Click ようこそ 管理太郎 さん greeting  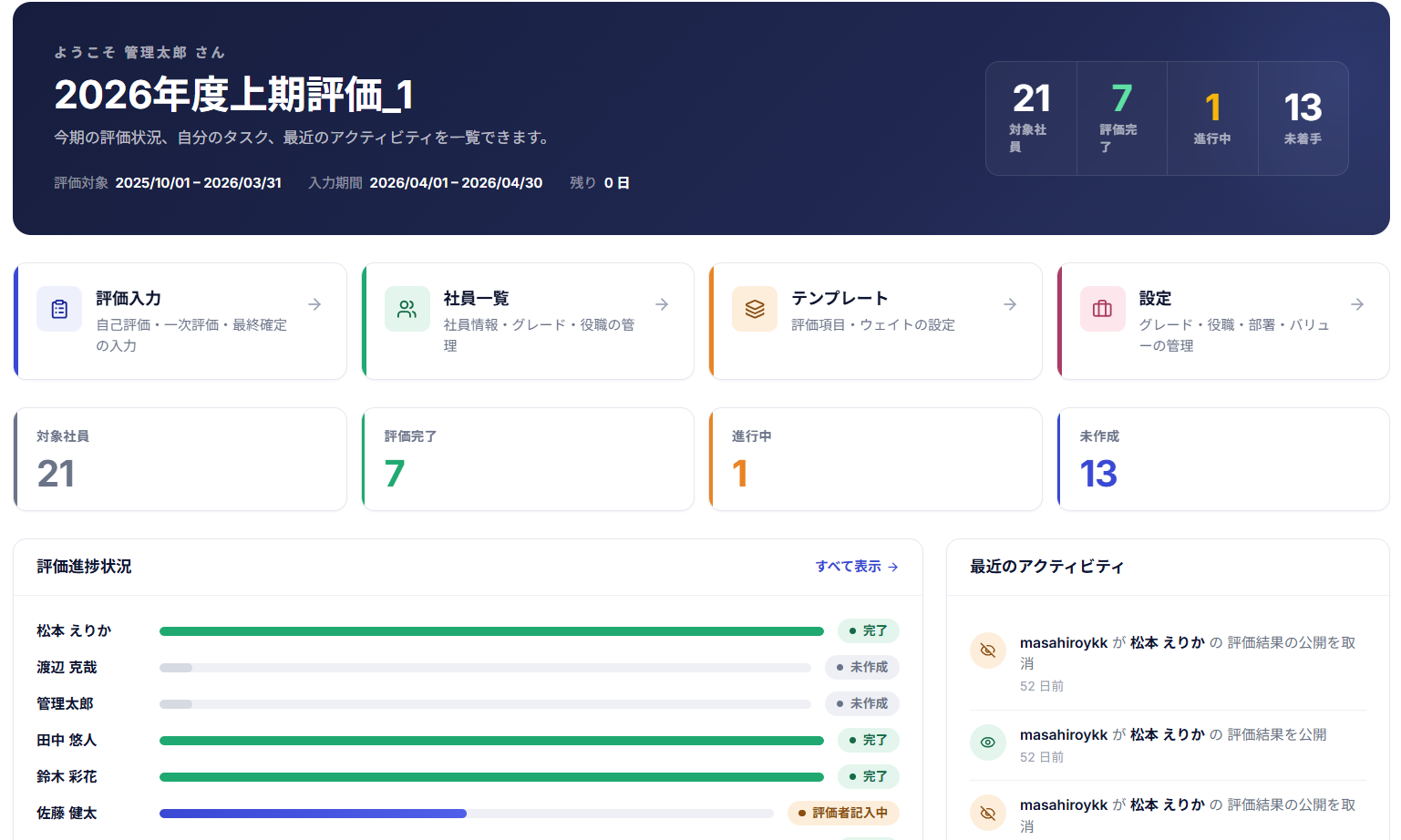click(139, 53)
